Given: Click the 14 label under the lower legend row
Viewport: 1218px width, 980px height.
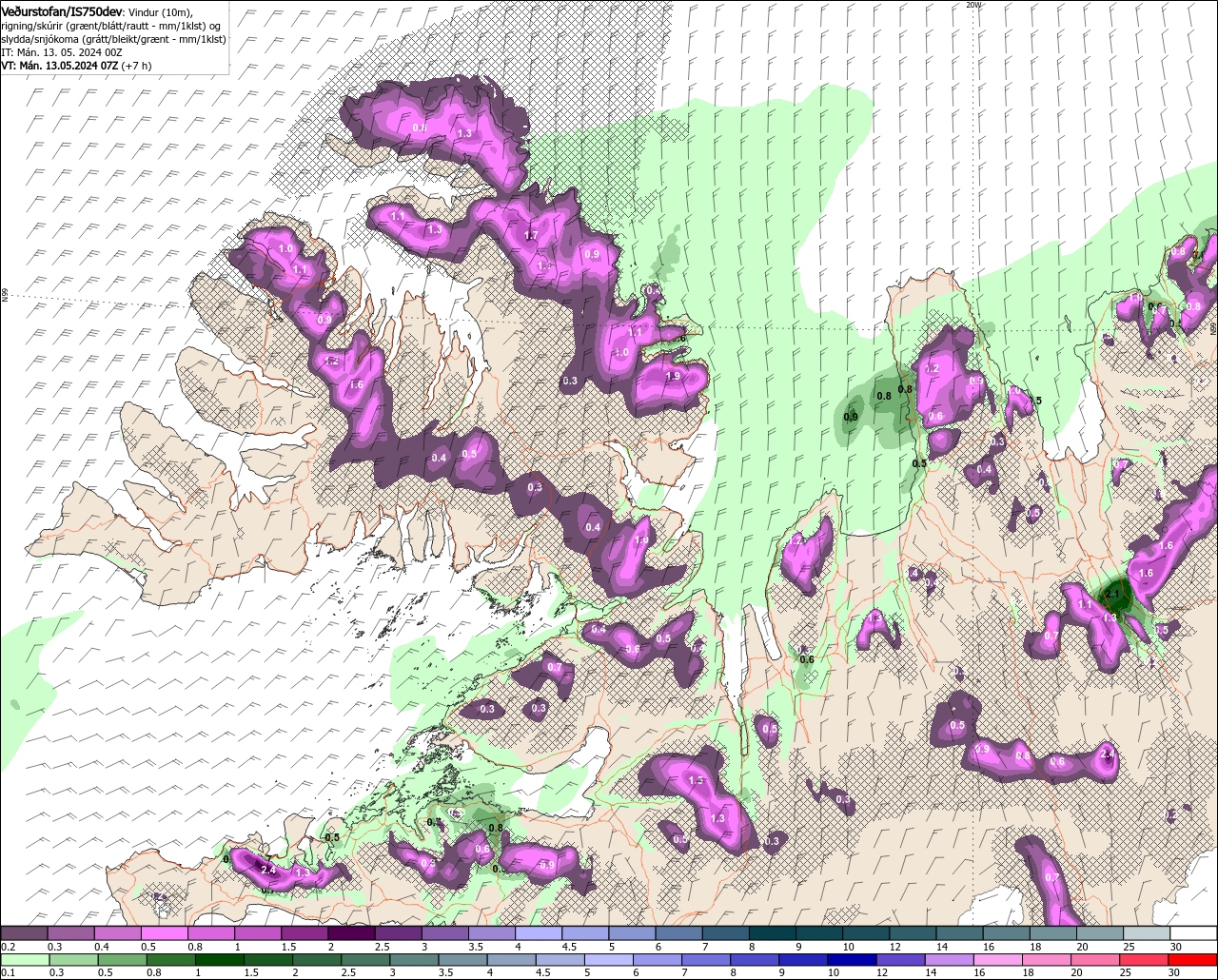Looking at the screenshot, I should [930, 973].
